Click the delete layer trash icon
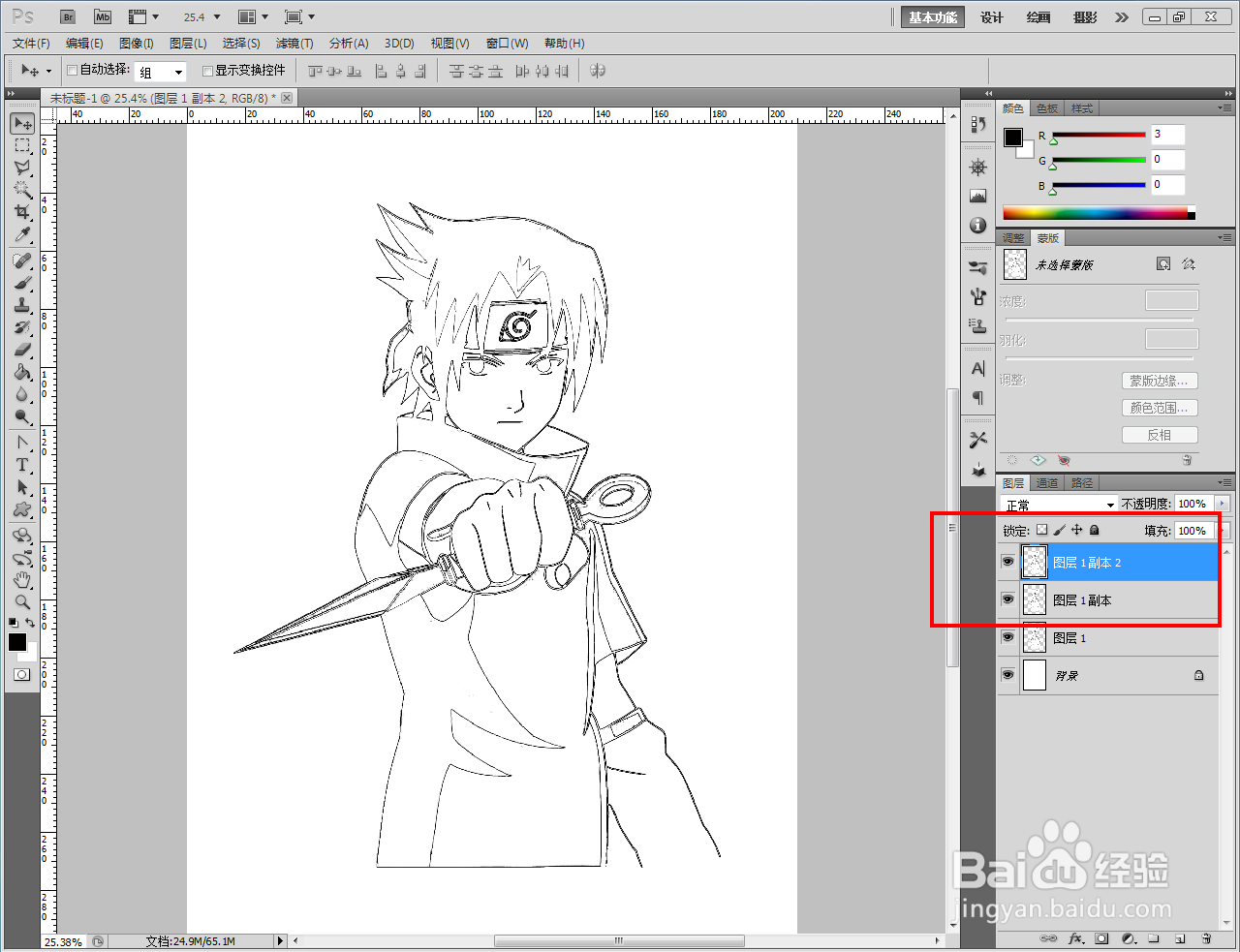This screenshot has width=1240, height=952. [1206, 938]
